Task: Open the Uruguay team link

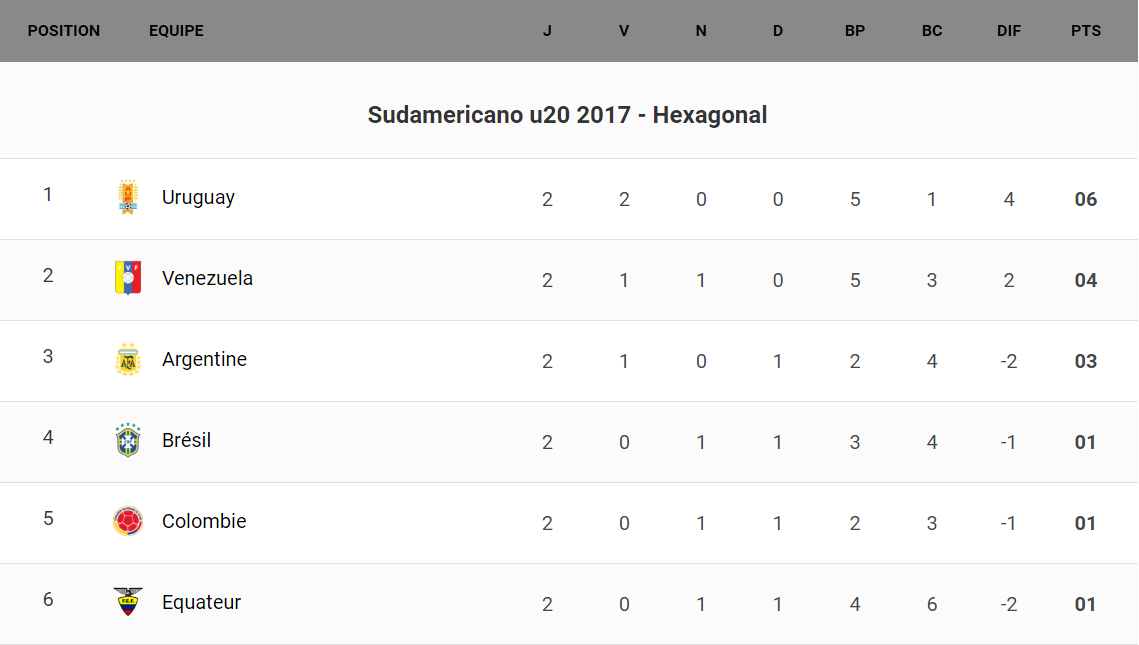Action: pos(198,197)
